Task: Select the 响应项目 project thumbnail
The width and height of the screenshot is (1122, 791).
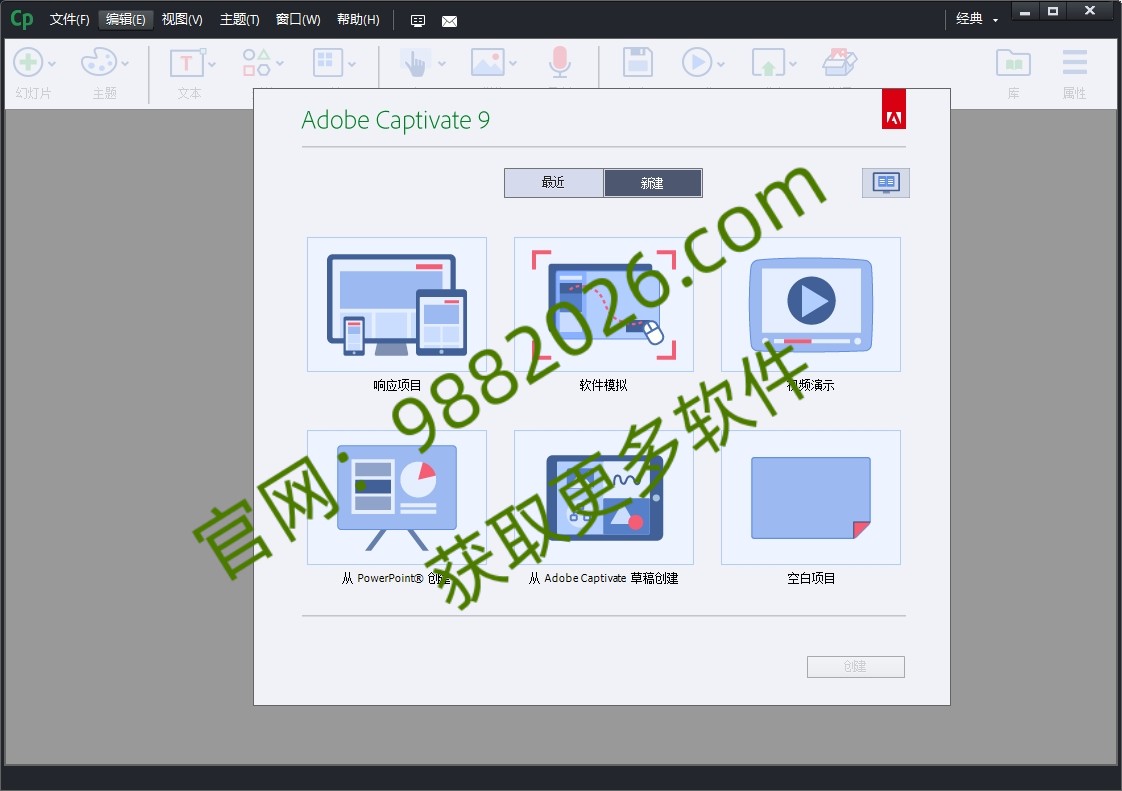Action: [397, 304]
